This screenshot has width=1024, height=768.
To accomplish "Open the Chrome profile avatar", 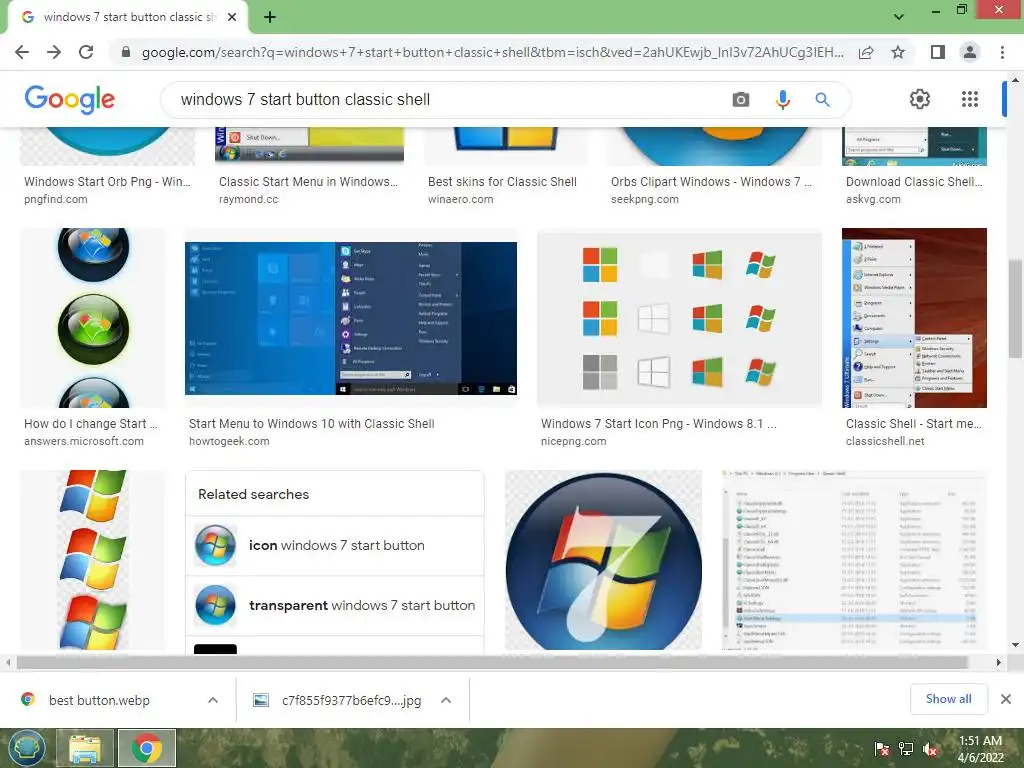I will point(970,52).
